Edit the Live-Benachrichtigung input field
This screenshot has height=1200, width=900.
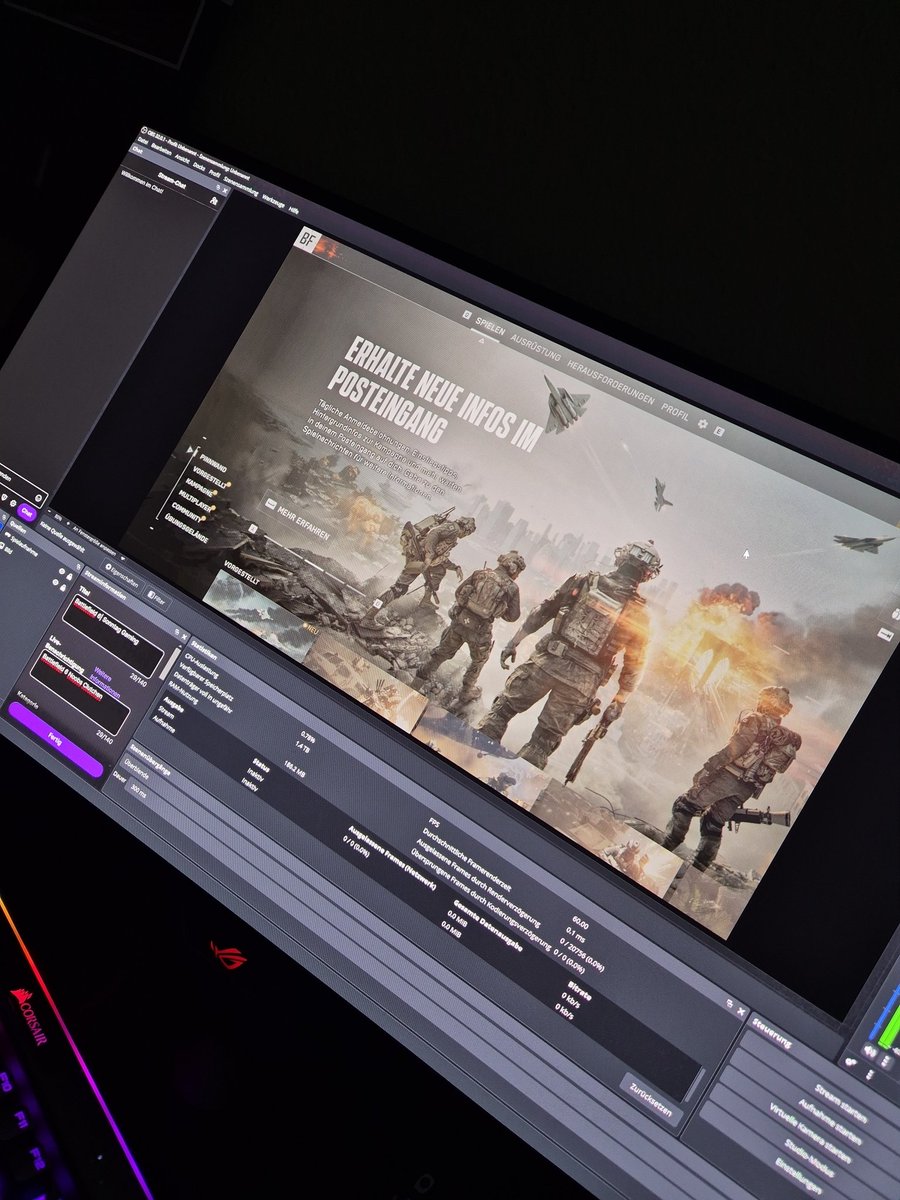[81, 692]
